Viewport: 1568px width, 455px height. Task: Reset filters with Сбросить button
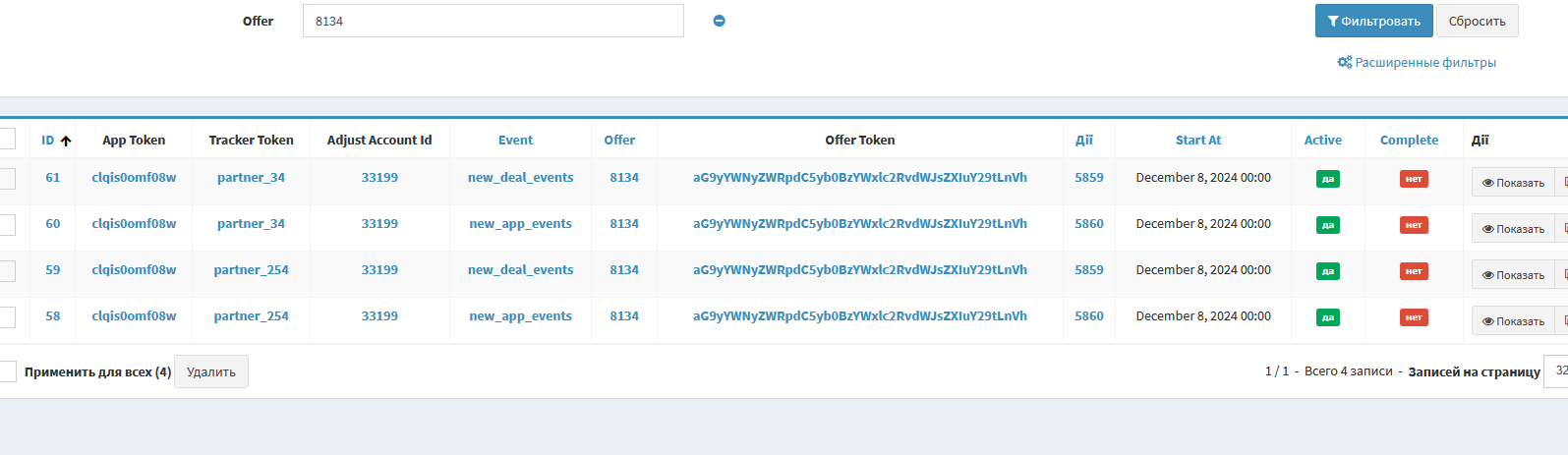[1477, 21]
